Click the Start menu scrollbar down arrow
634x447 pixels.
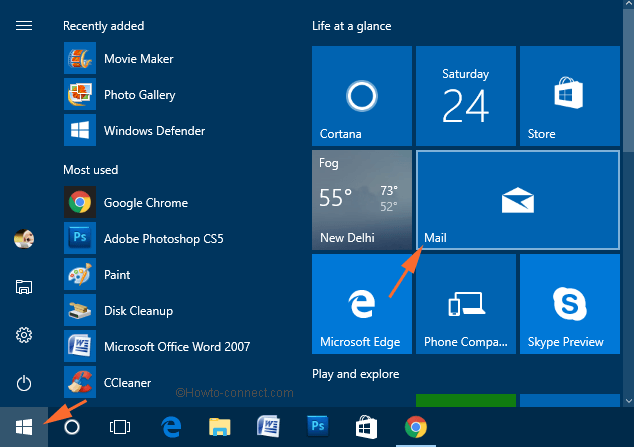point(628,401)
